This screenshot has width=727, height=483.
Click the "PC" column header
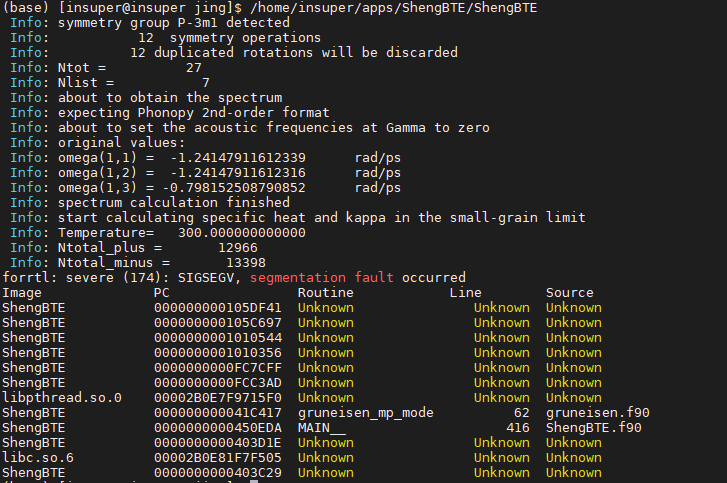pos(162,293)
